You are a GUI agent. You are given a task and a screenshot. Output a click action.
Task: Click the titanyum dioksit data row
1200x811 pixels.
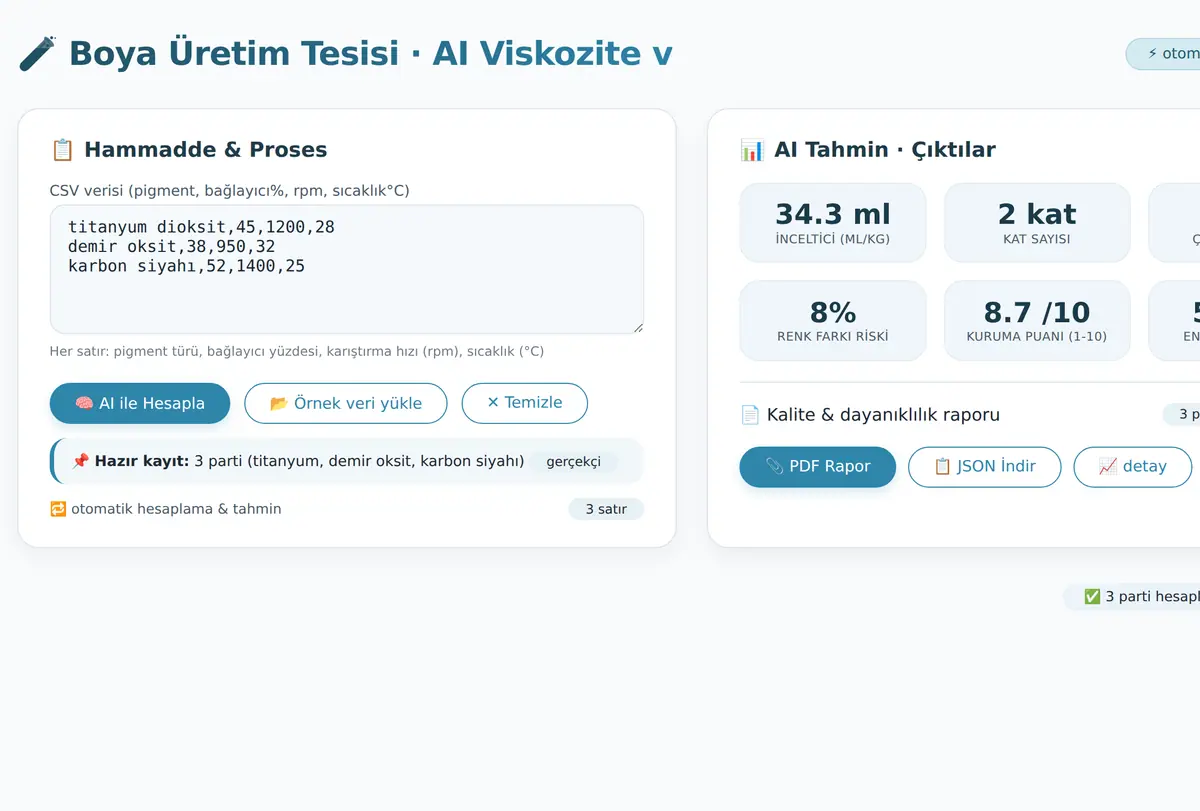pos(201,227)
